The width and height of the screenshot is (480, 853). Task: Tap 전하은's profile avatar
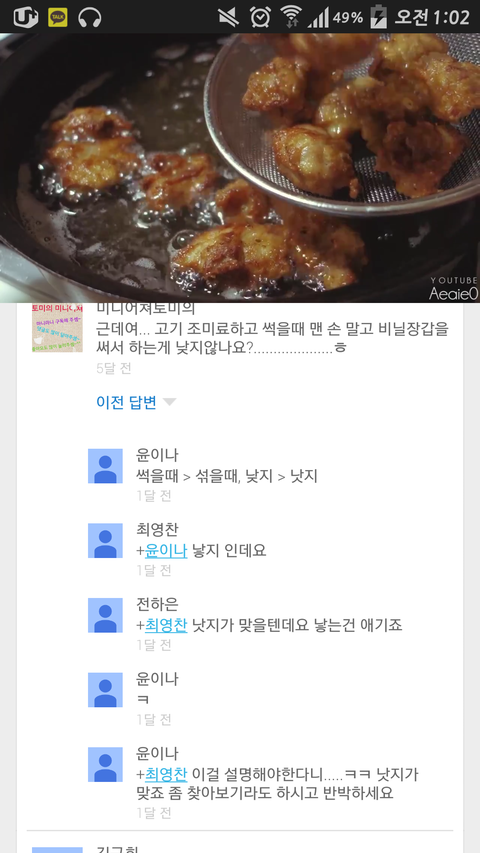click(105, 615)
